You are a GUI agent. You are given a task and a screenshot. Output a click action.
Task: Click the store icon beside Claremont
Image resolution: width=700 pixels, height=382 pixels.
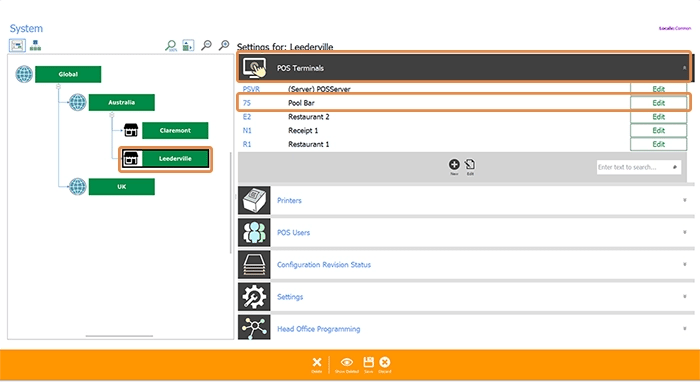(x=131, y=130)
